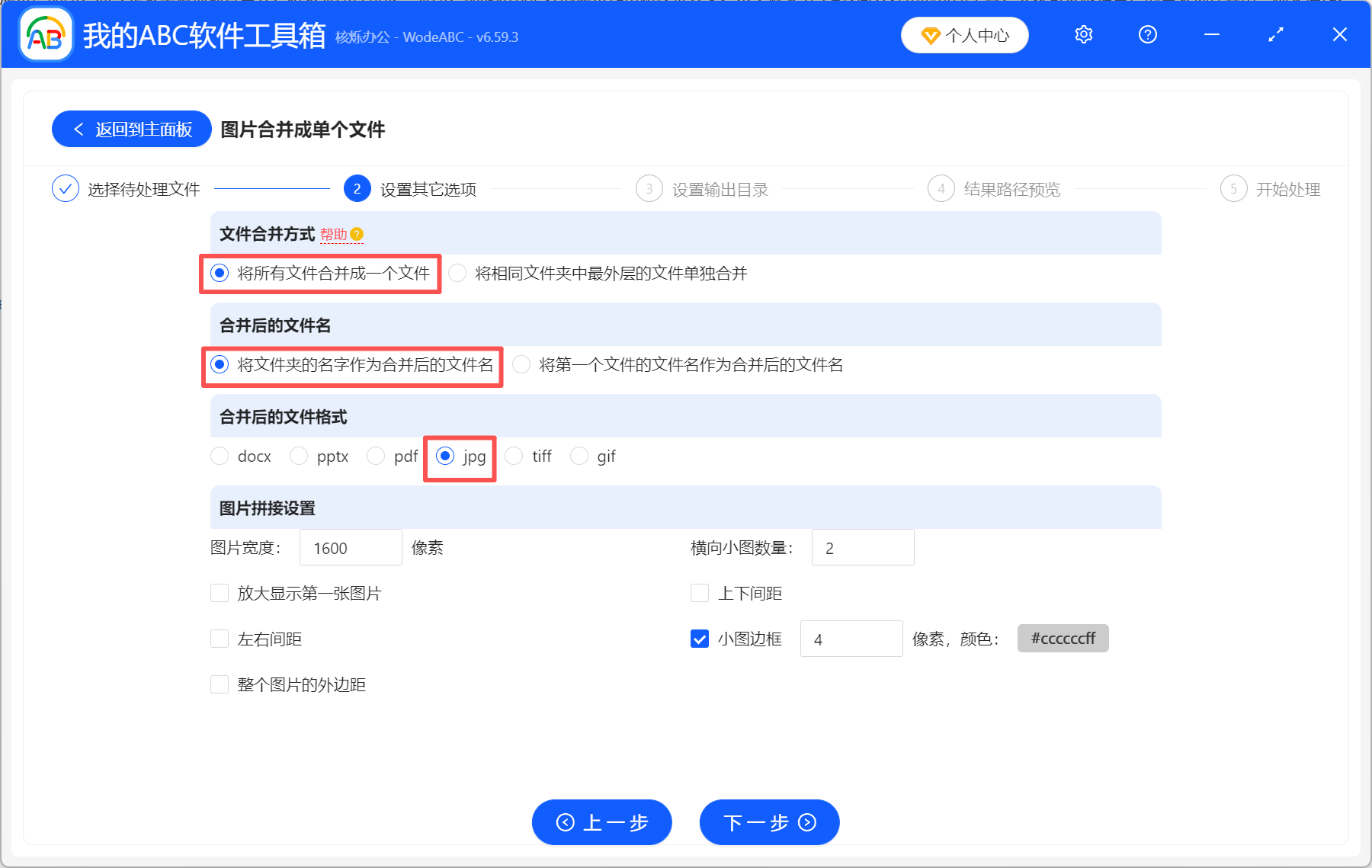
Task: Click the back arrow on 返回到主面板
Action: pos(79,129)
